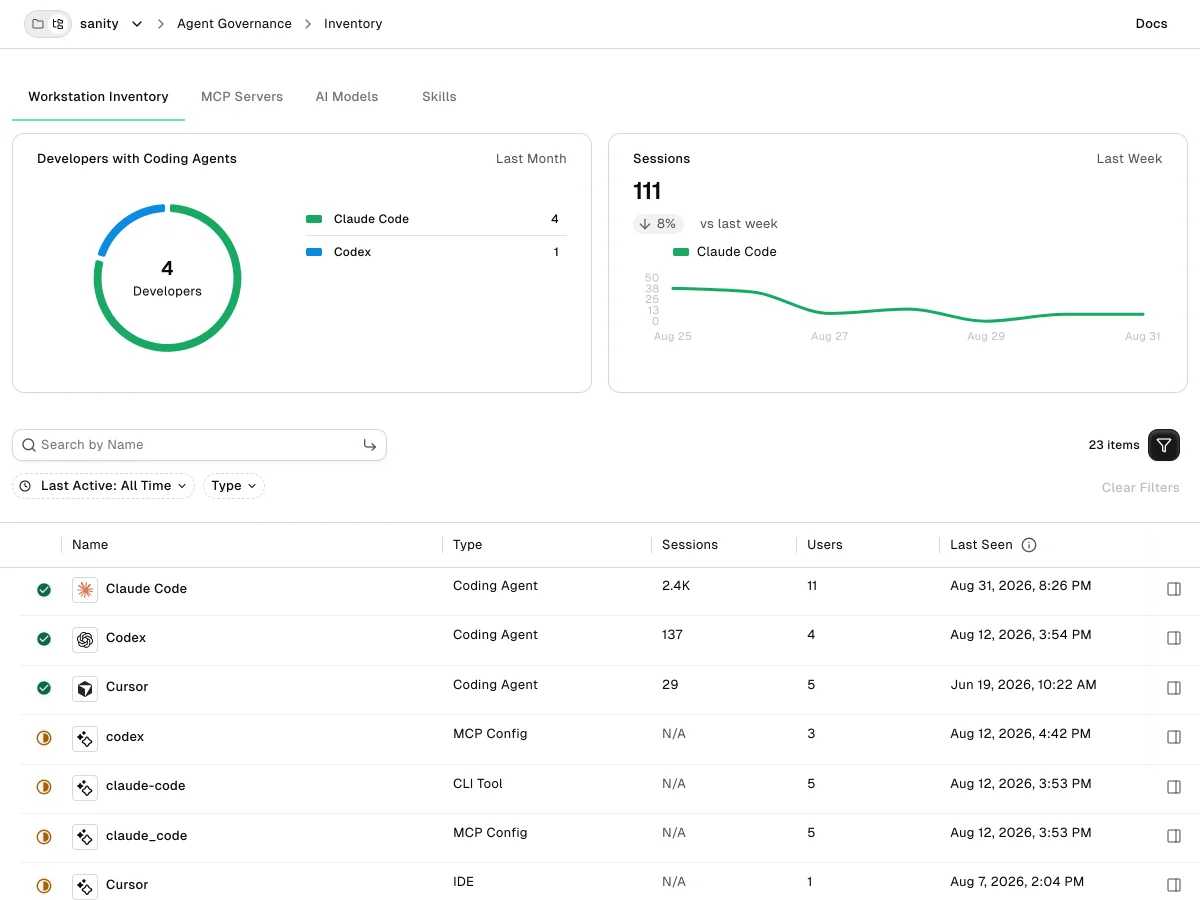
Task: Click the Last Month period label
Action: click(x=531, y=159)
